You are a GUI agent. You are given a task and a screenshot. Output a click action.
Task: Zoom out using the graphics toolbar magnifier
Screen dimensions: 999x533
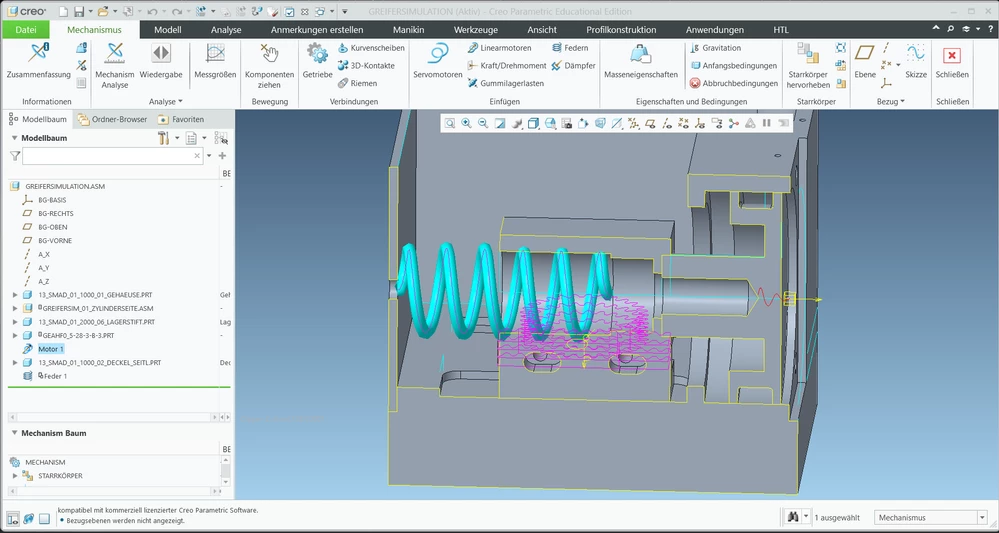(483, 124)
